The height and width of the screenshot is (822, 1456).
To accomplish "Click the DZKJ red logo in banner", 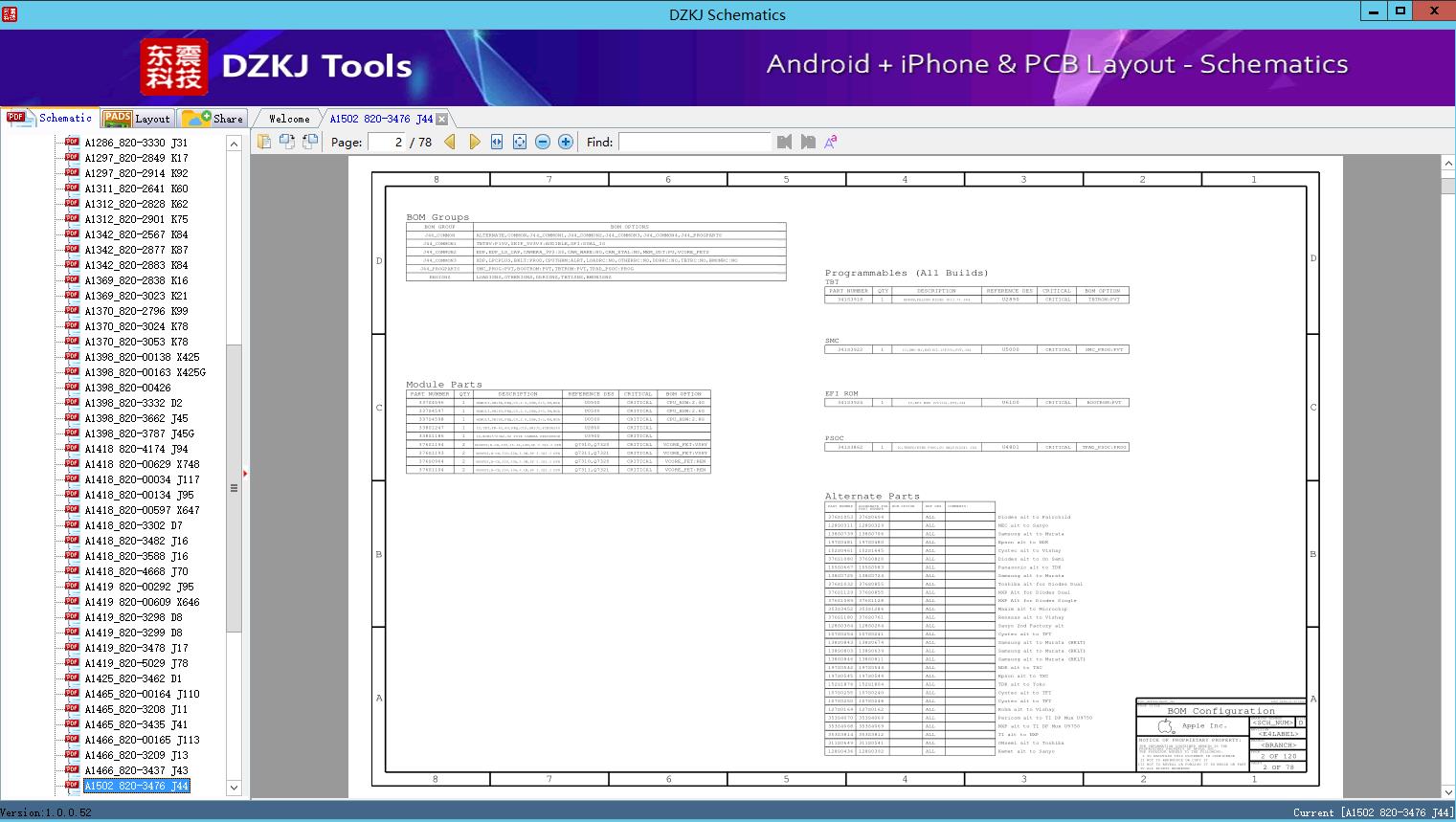I will 174,67.
